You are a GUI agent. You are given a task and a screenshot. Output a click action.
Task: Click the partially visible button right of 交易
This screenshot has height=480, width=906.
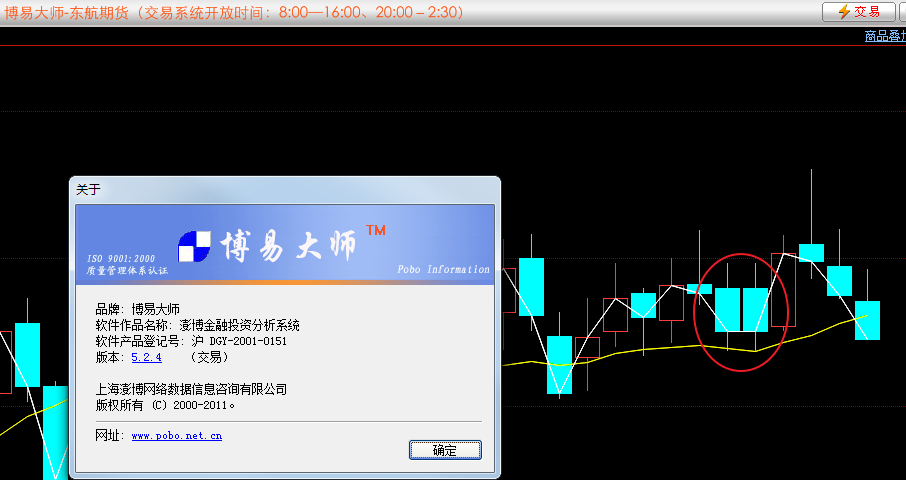point(902,12)
